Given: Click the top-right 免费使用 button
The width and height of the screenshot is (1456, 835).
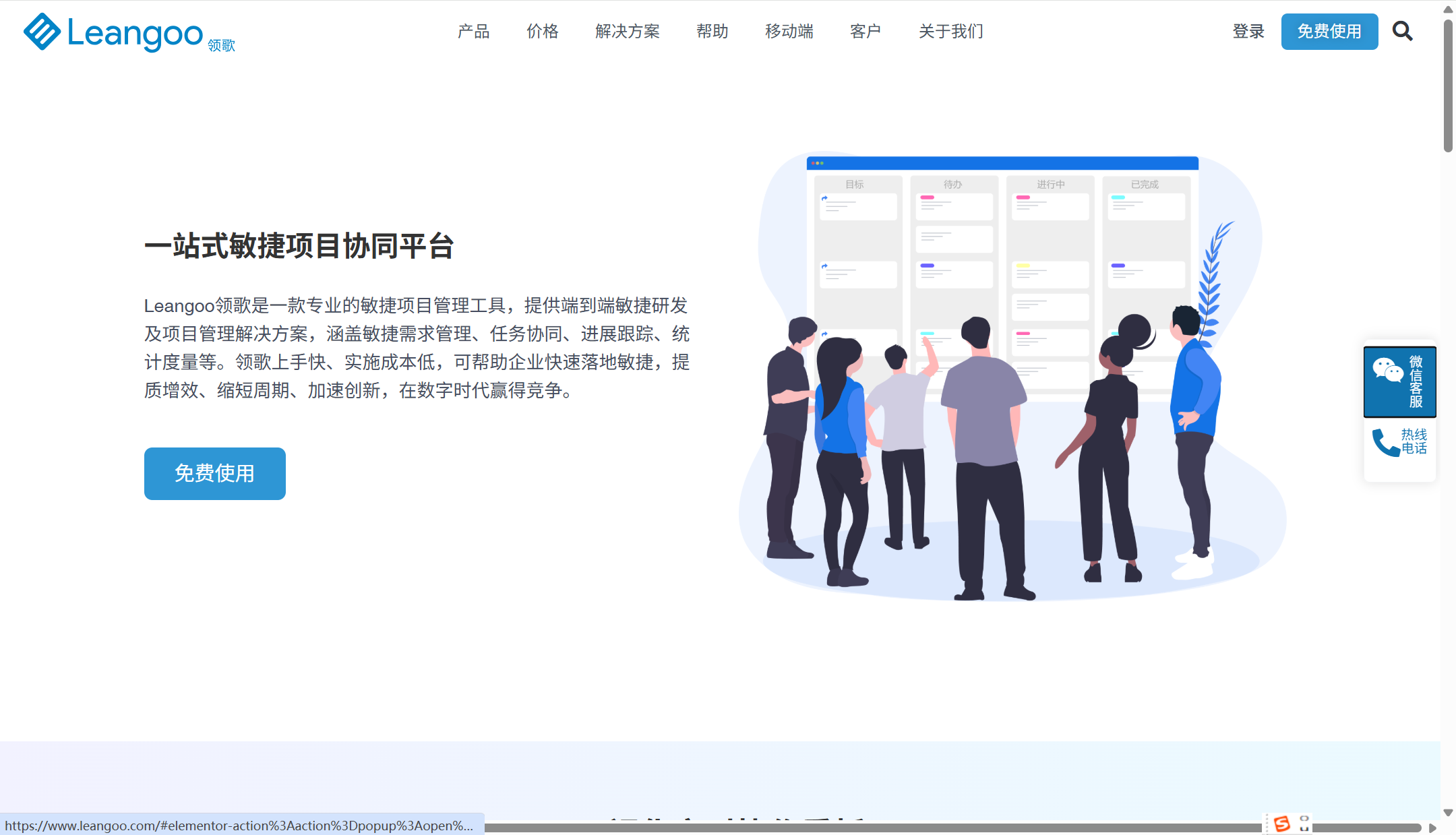Looking at the screenshot, I should (1329, 32).
